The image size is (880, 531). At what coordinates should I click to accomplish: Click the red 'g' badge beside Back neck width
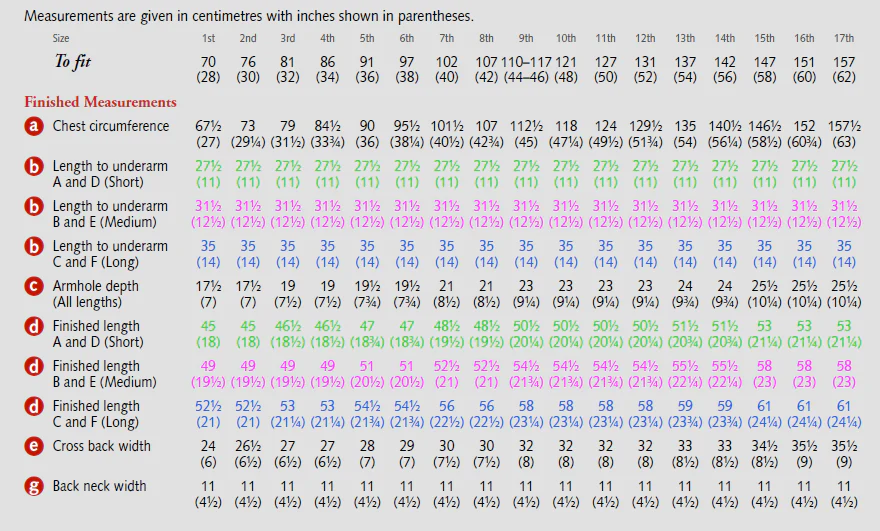pos(35,487)
